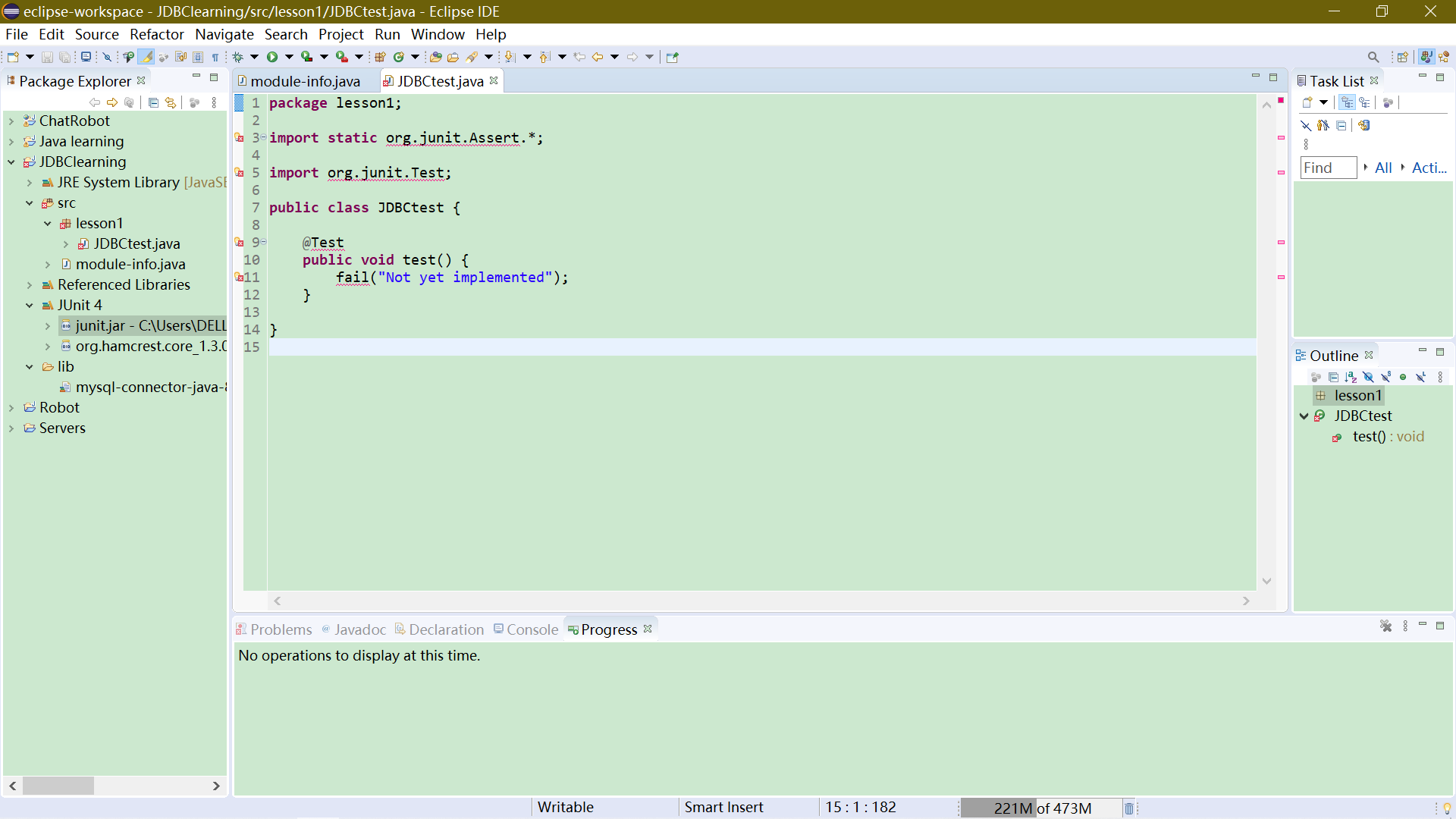Expand JRE System Library node
The width and height of the screenshot is (1456, 819).
(x=30, y=182)
